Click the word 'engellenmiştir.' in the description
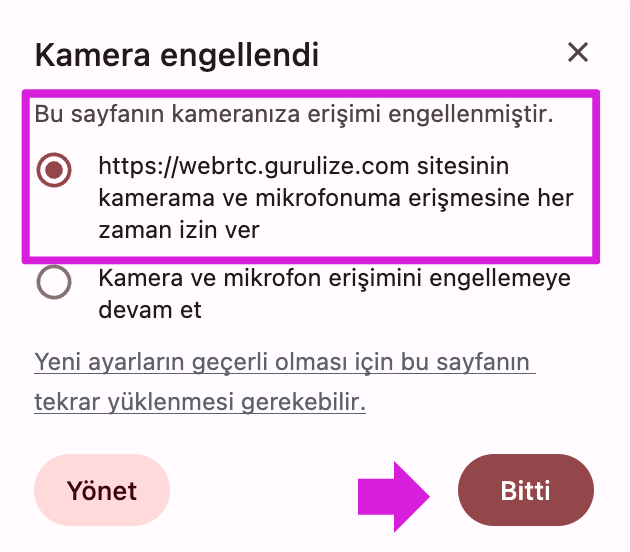 pos(471,114)
